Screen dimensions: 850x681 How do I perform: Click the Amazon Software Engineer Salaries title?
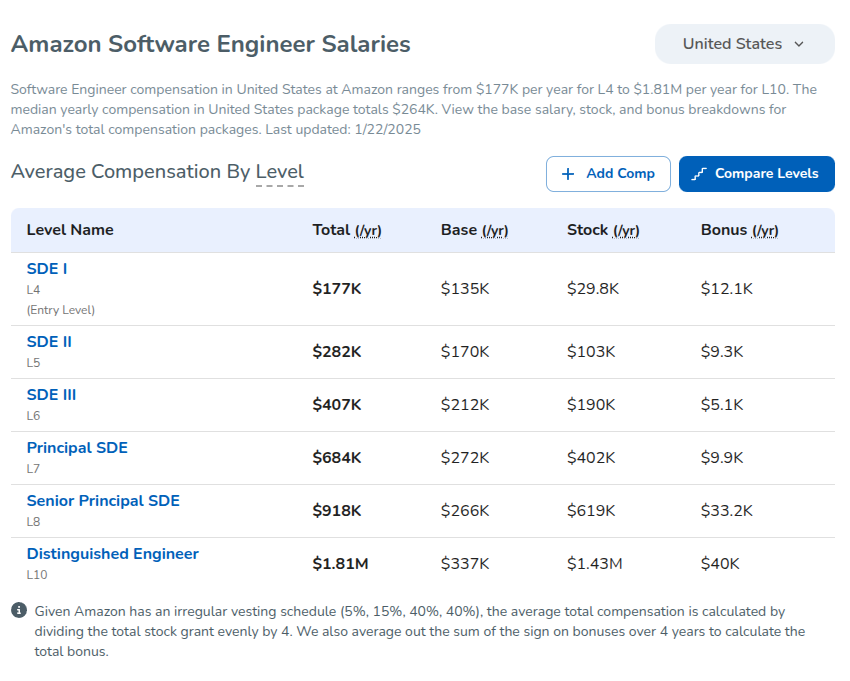point(211,44)
